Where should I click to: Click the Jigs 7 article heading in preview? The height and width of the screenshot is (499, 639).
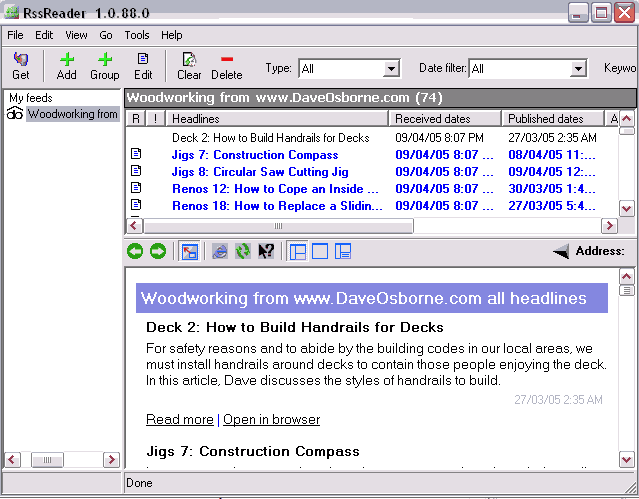tap(253, 451)
